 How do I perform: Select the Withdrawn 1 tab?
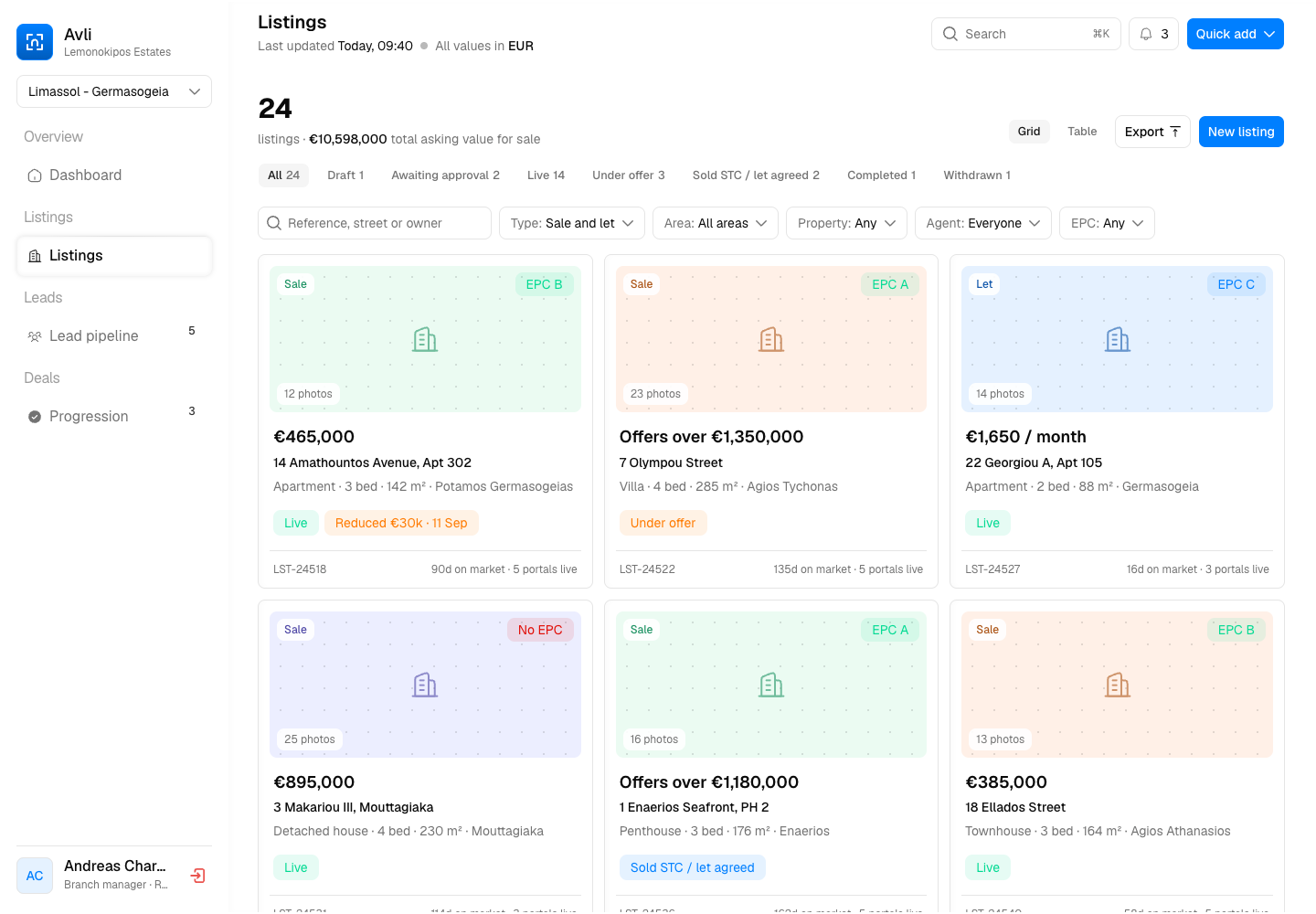977,175
